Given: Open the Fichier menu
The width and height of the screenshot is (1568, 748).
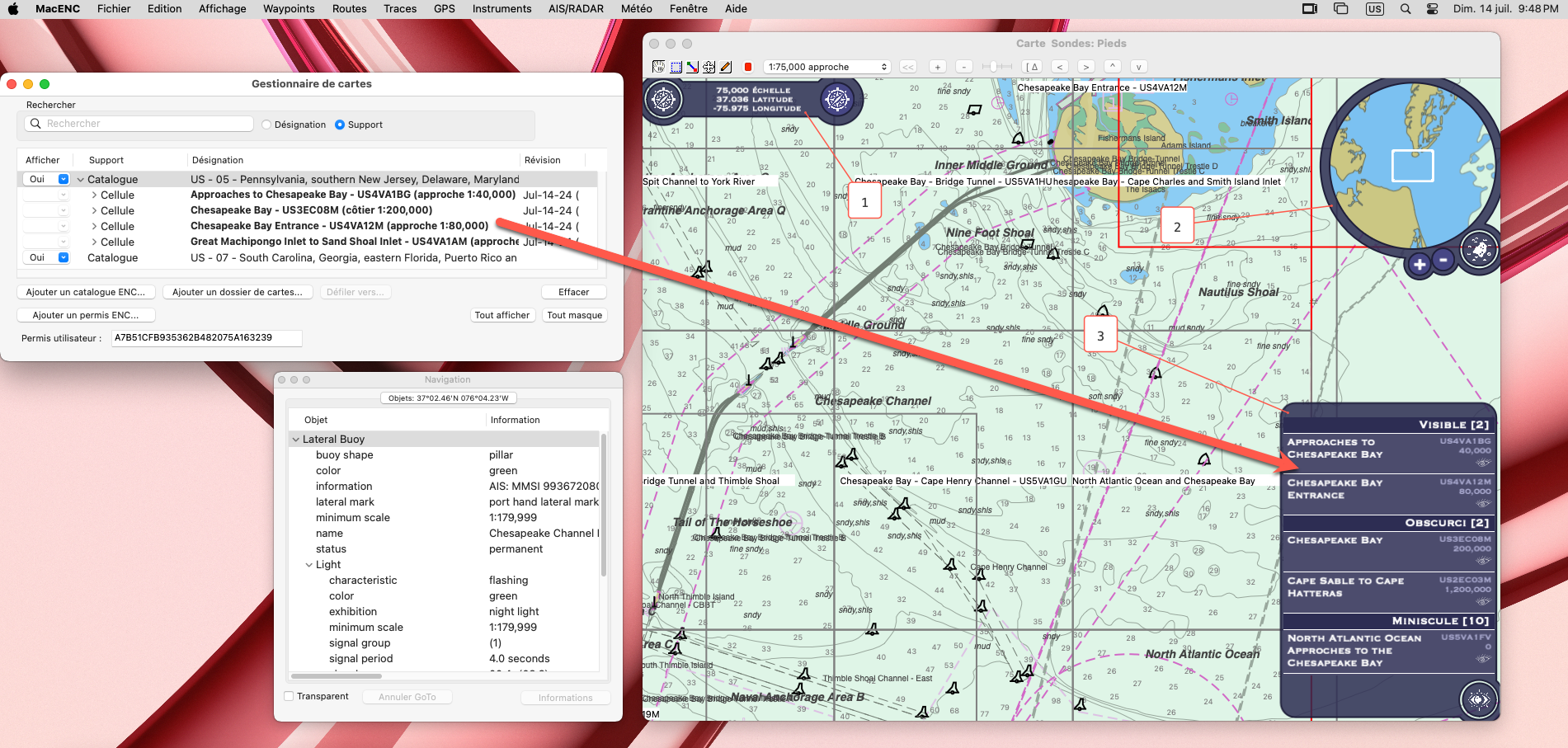Looking at the screenshot, I should tap(114, 9).
